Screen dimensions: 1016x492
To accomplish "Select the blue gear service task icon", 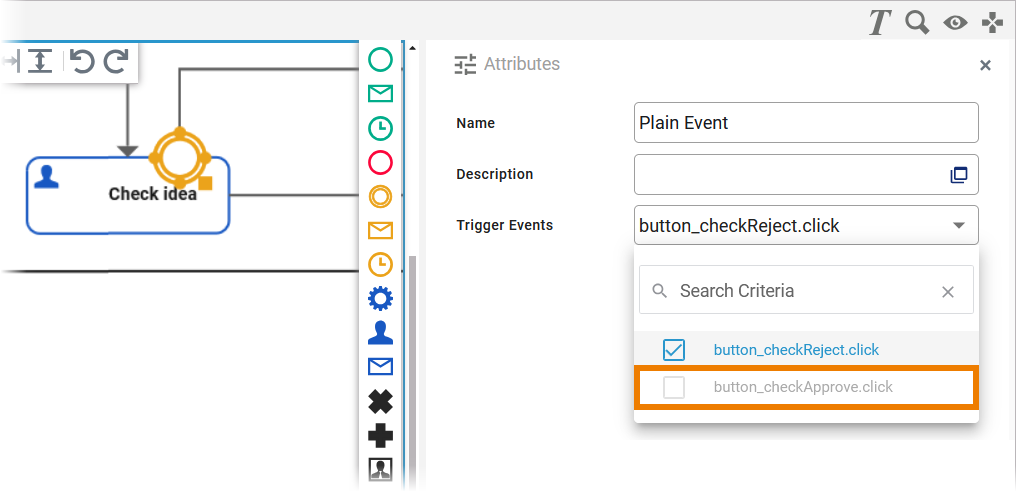I will pyautogui.click(x=380, y=298).
